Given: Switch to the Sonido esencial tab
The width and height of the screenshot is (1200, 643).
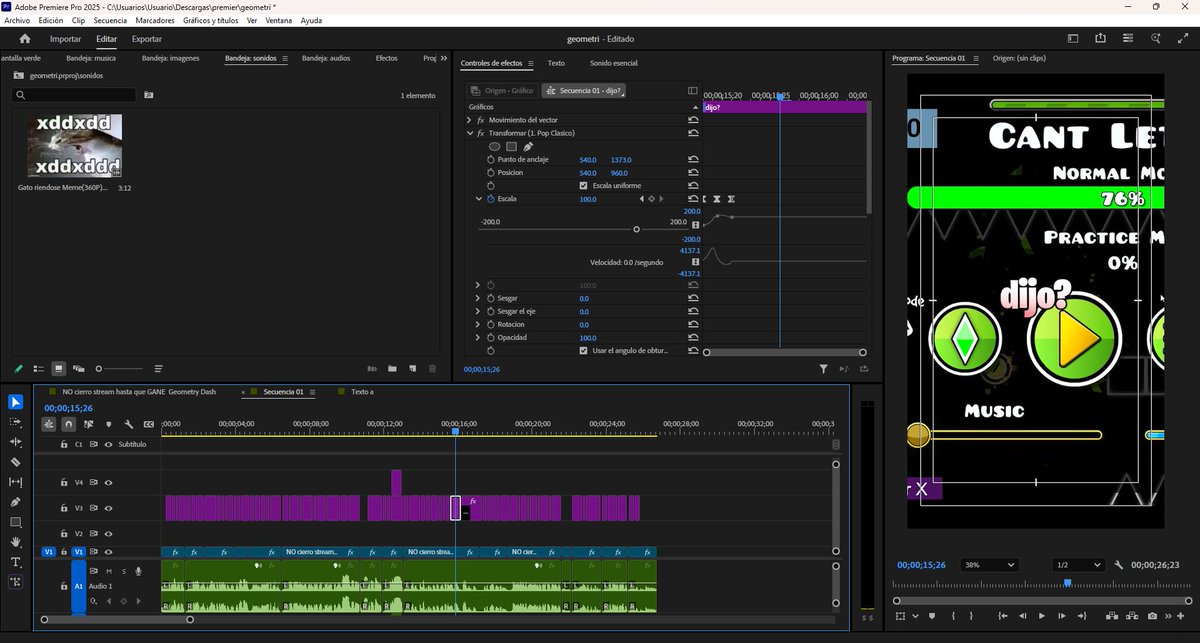Looking at the screenshot, I should tap(614, 63).
